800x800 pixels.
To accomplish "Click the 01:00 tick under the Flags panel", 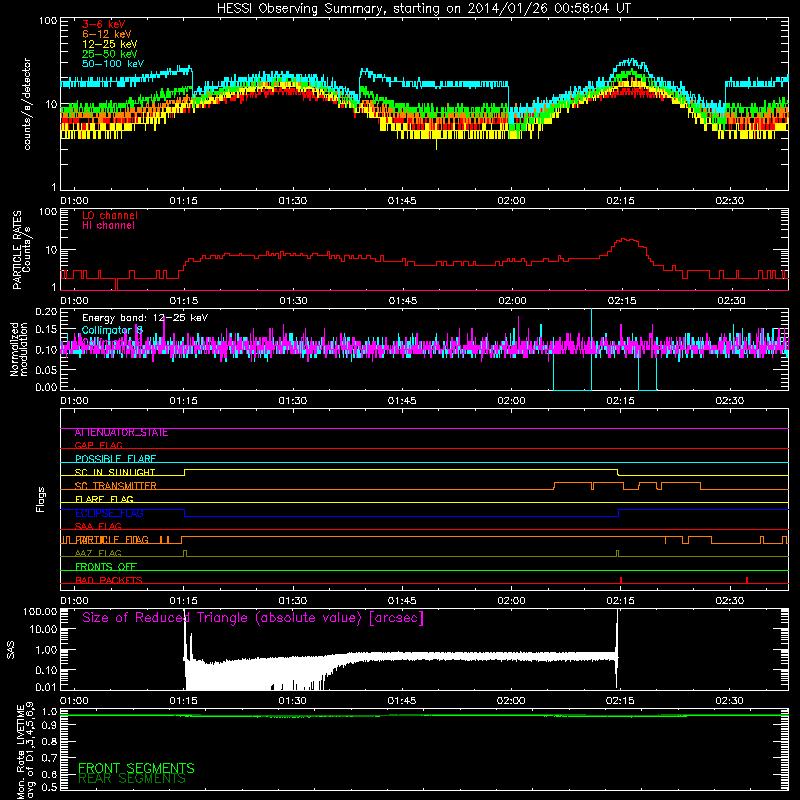I will [x=74, y=601].
